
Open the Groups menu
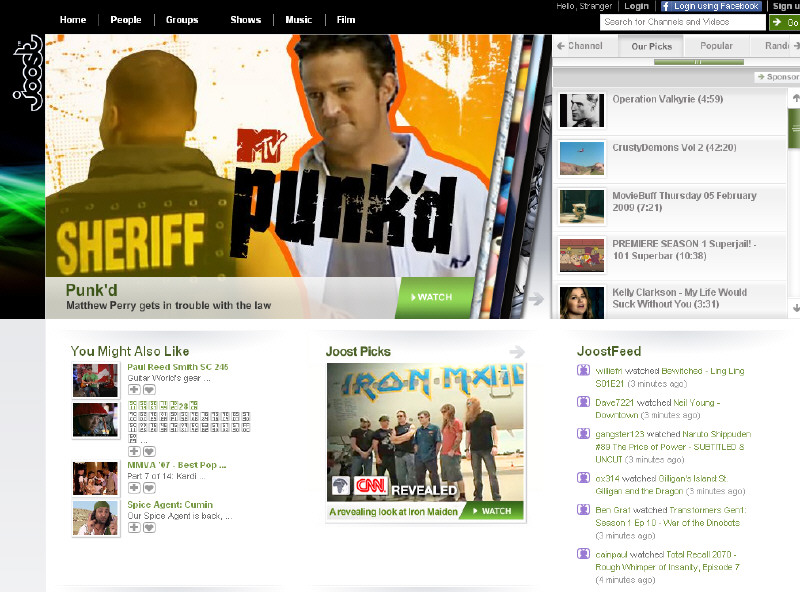[182, 20]
